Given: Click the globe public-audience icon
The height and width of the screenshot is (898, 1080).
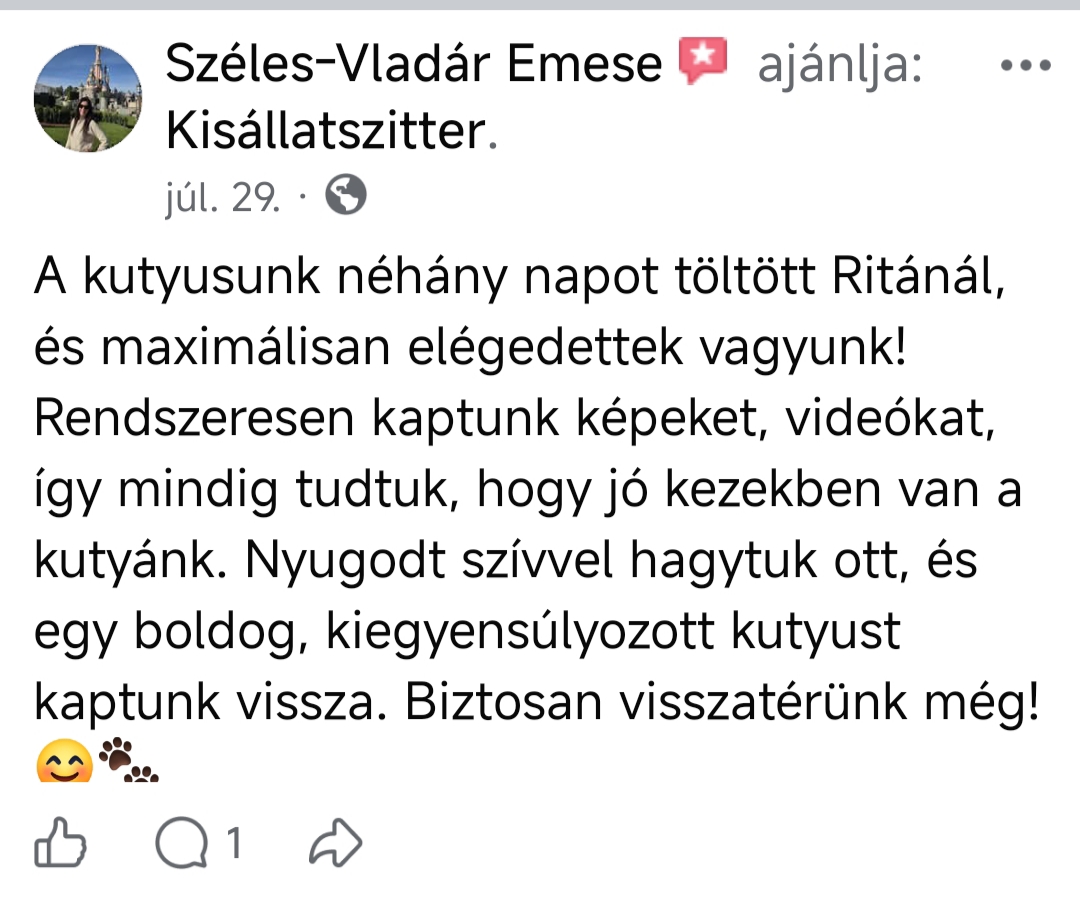Looking at the screenshot, I should (346, 195).
